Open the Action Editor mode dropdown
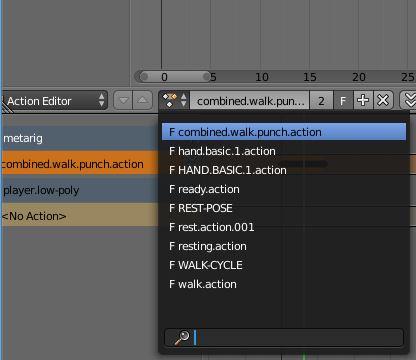The image size is (416, 360). 55,100
